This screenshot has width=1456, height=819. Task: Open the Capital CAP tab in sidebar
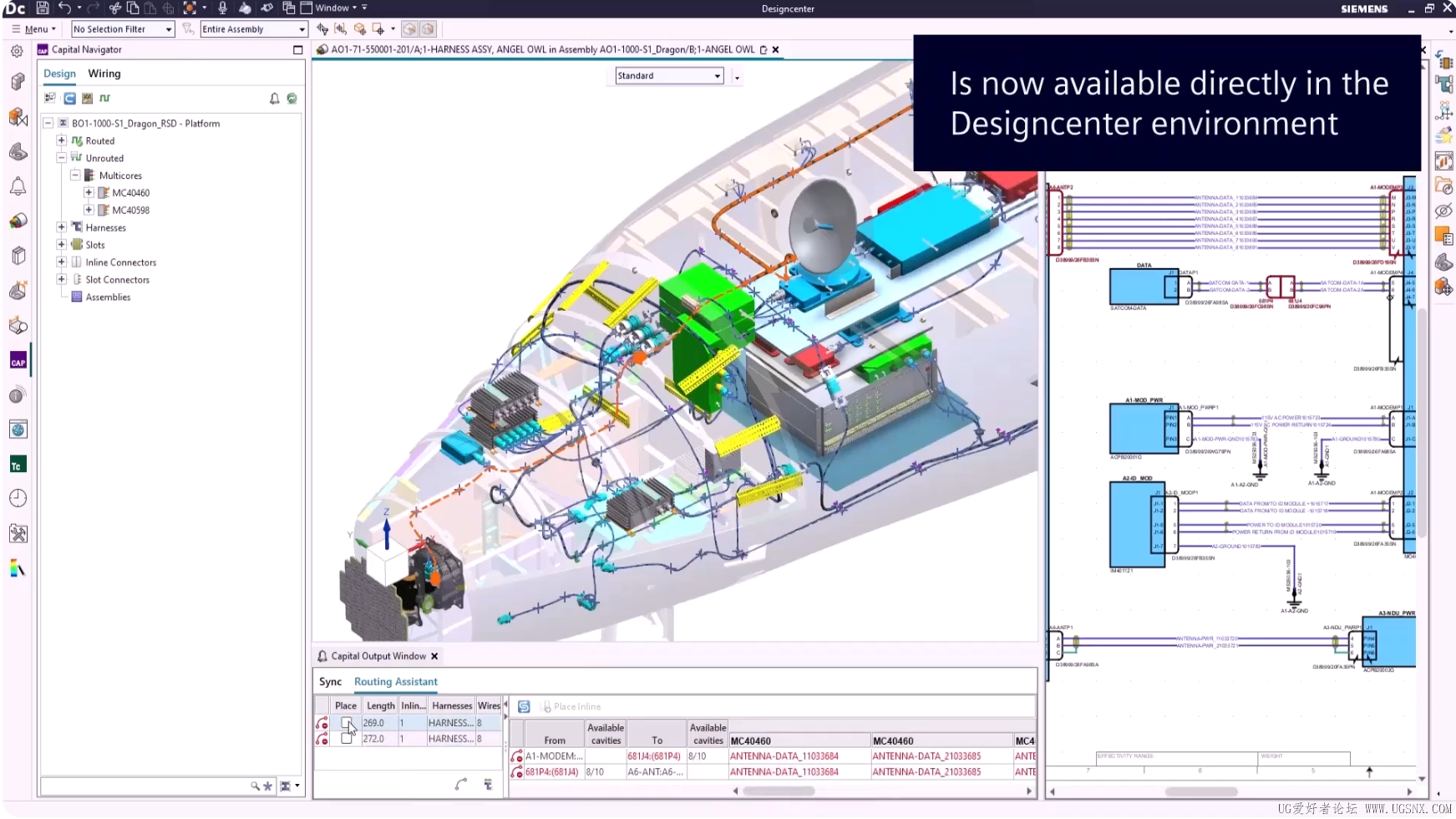pos(18,361)
